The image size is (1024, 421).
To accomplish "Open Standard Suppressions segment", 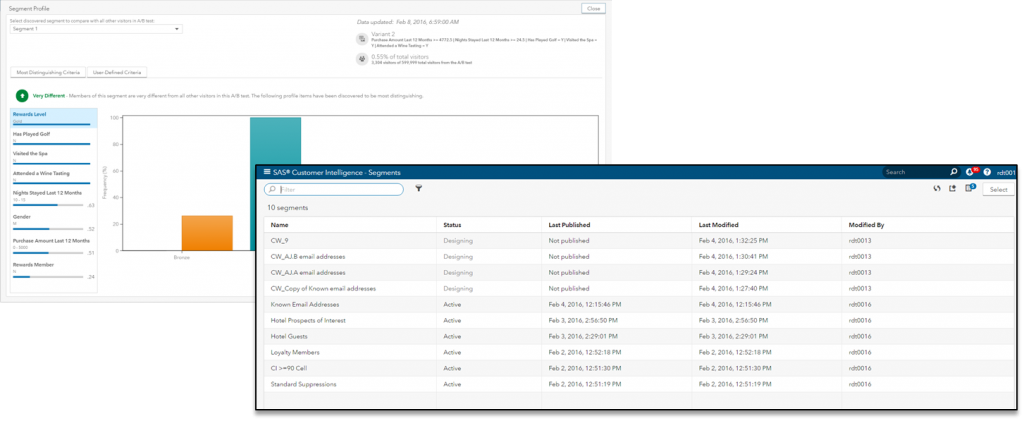I will 304,384.
